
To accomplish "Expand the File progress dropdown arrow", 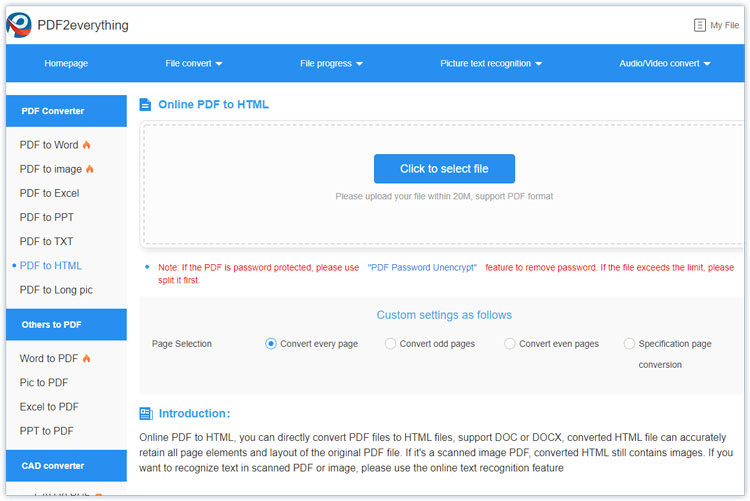I will 360,64.
